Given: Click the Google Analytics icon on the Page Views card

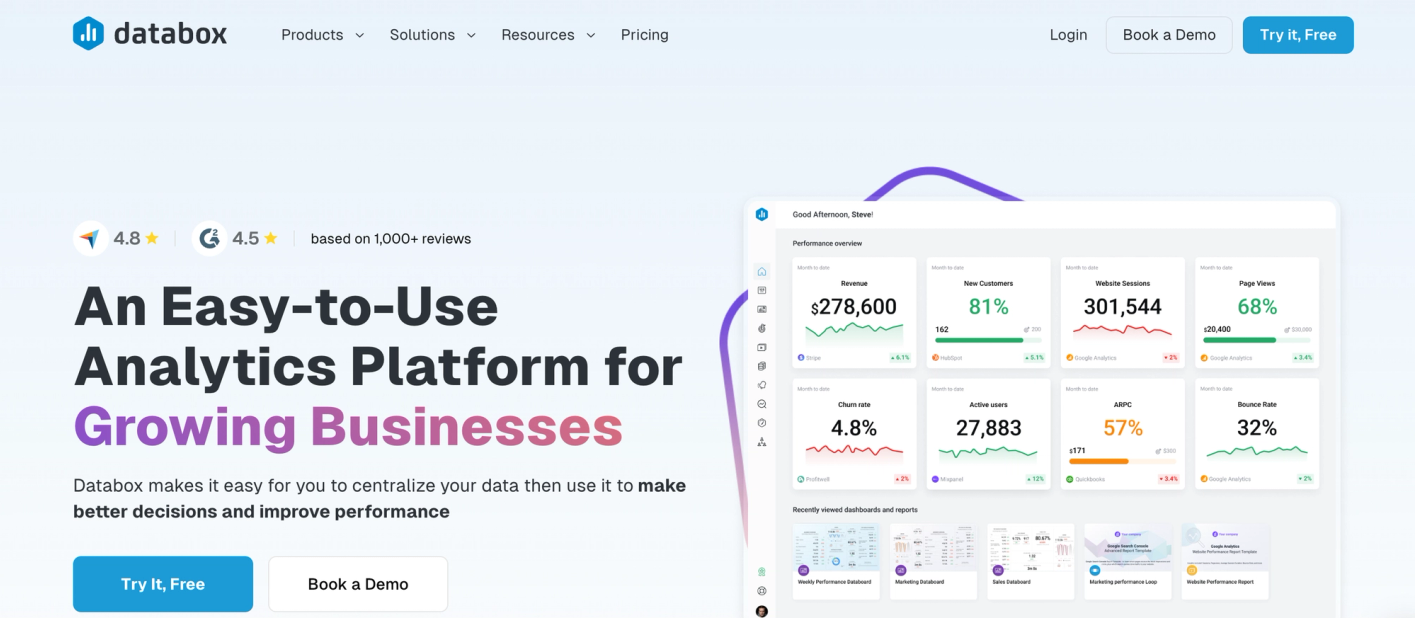Looking at the screenshot, I should [1204, 357].
